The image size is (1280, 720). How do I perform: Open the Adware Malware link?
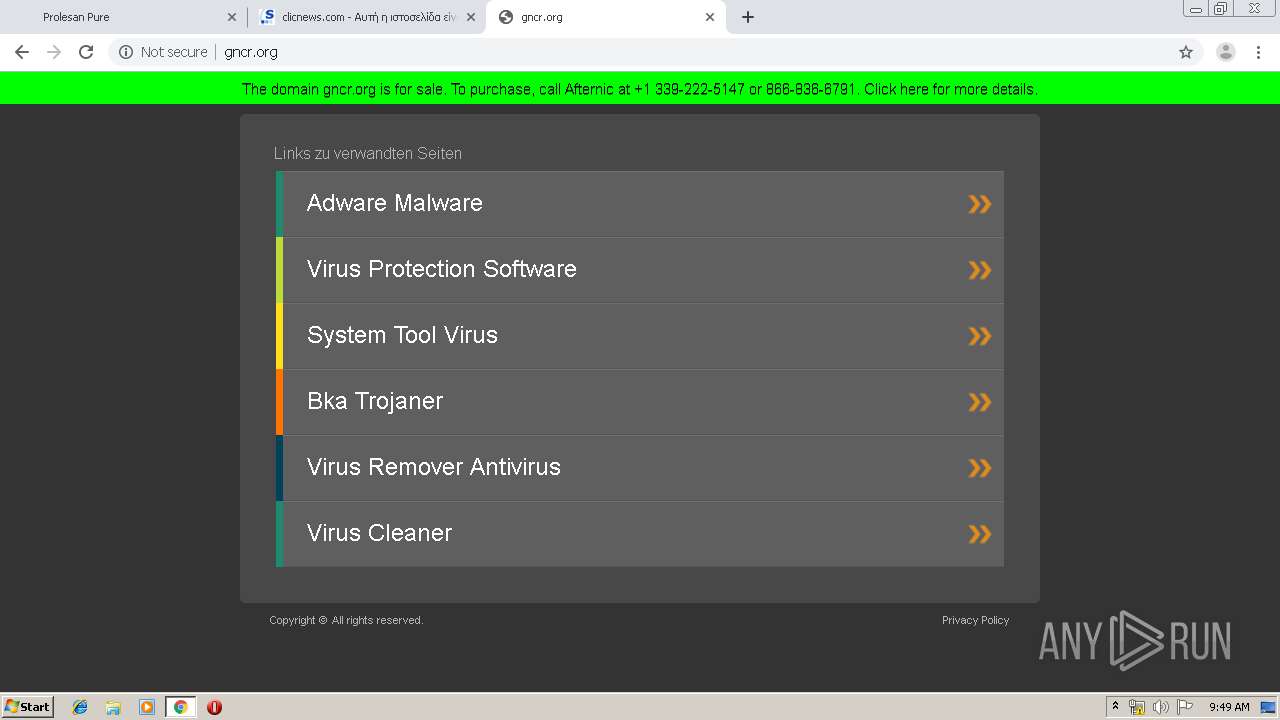pyautogui.click(x=640, y=204)
